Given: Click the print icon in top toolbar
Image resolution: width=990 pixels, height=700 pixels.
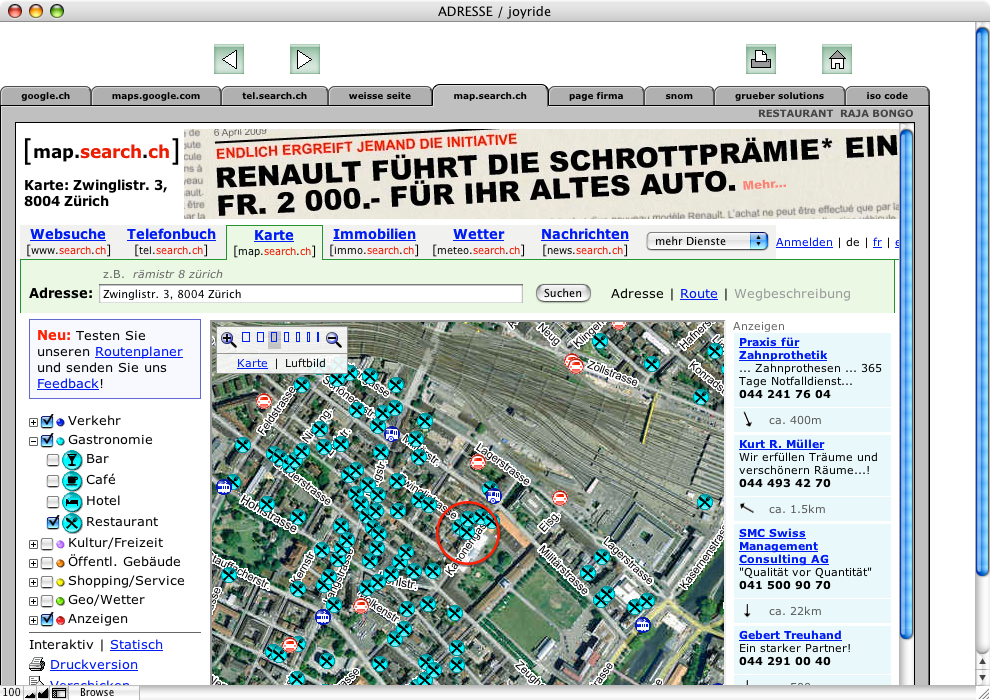Looking at the screenshot, I should point(761,60).
